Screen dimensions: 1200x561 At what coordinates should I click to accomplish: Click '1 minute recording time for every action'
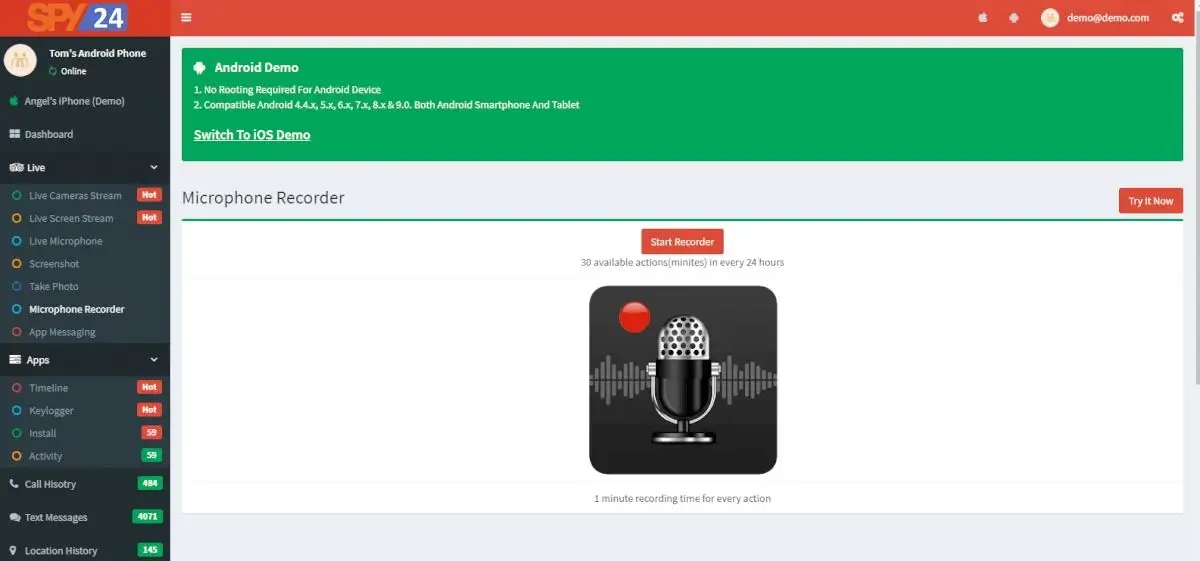[682, 498]
